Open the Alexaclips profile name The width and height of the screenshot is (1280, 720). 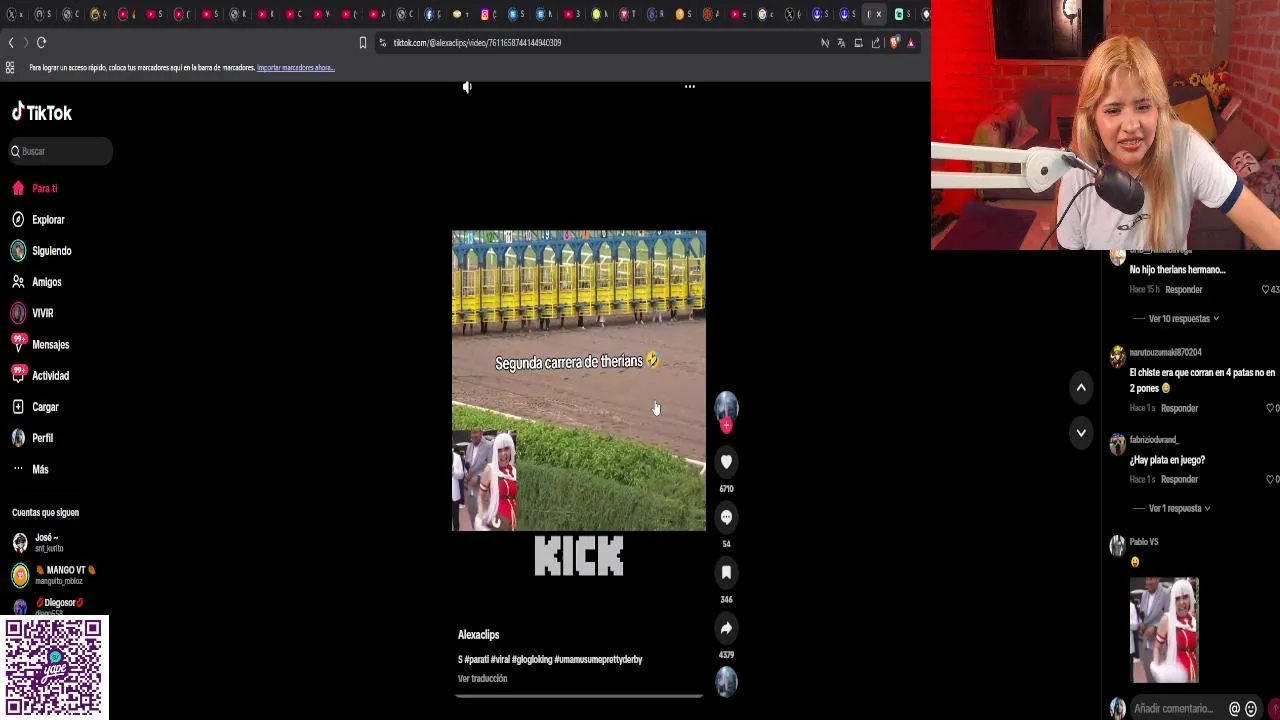click(x=478, y=635)
